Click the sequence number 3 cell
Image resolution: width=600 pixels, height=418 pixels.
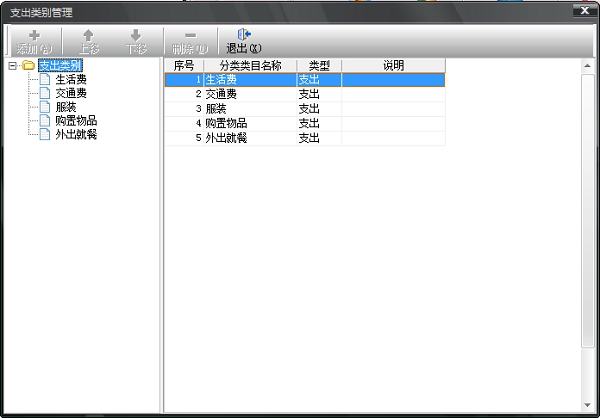184,109
